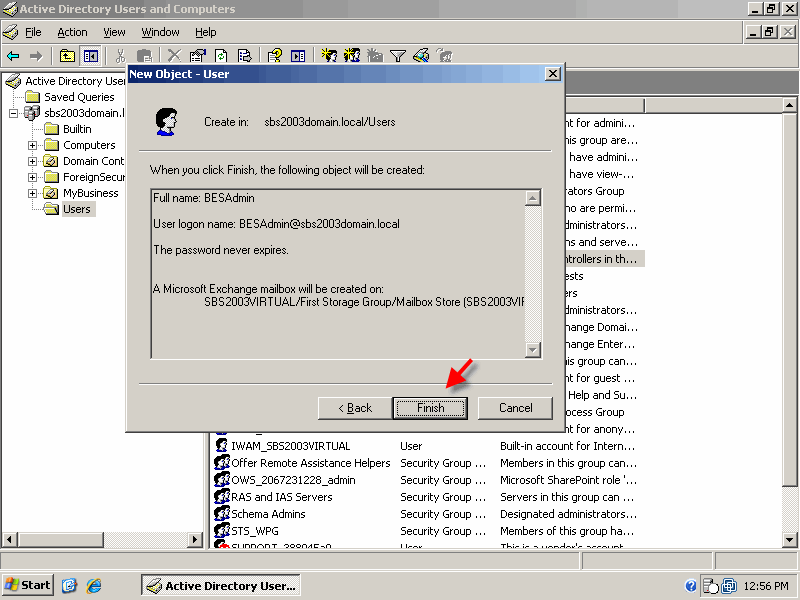800x600 pixels.
Task: Expand the MyBusiness tree node
Action: [32, 193]
